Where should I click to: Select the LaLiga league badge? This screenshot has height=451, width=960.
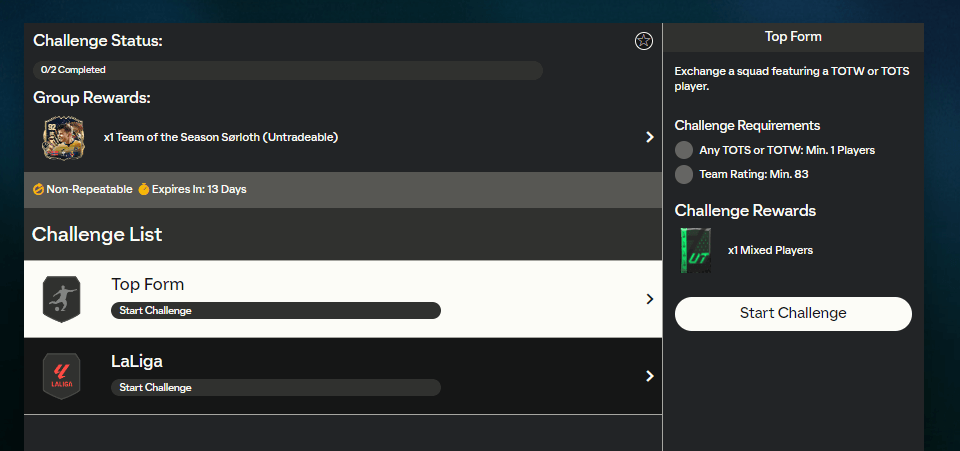click(61, 376)
